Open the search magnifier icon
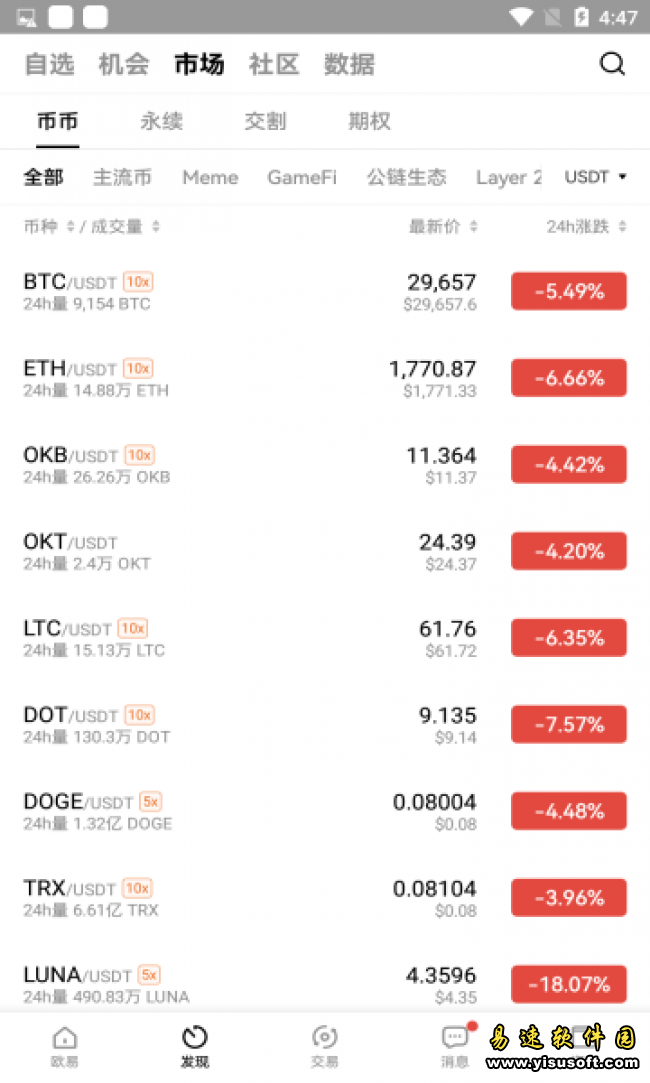Viewport: 650px width, 1083px height. 612,65
